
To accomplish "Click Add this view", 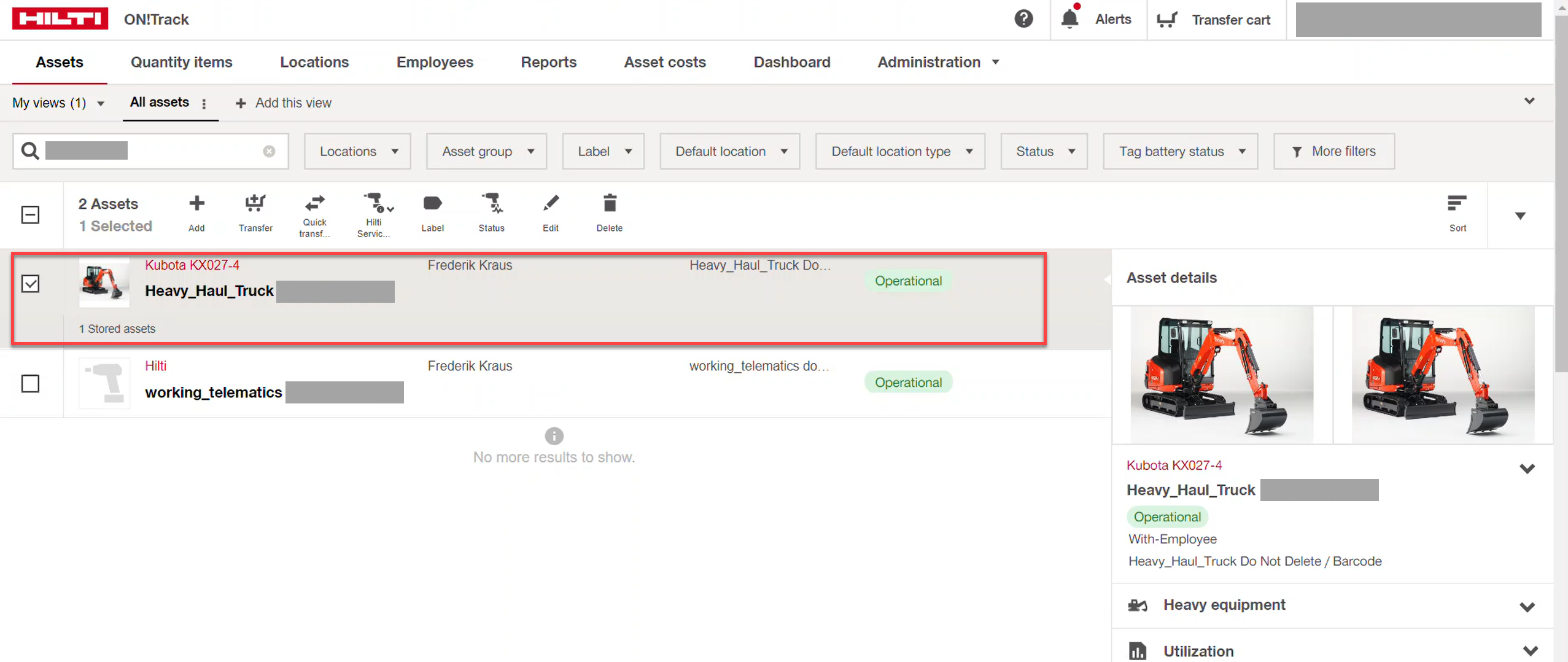I will coord(284,103).
